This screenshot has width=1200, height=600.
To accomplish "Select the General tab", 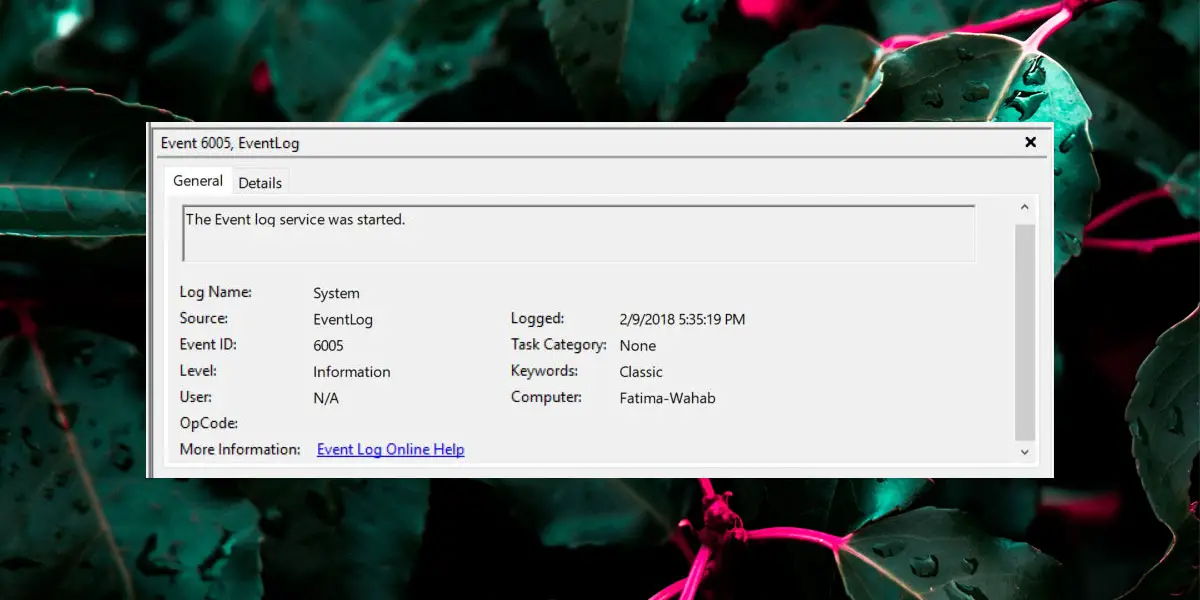I will 198,181.
